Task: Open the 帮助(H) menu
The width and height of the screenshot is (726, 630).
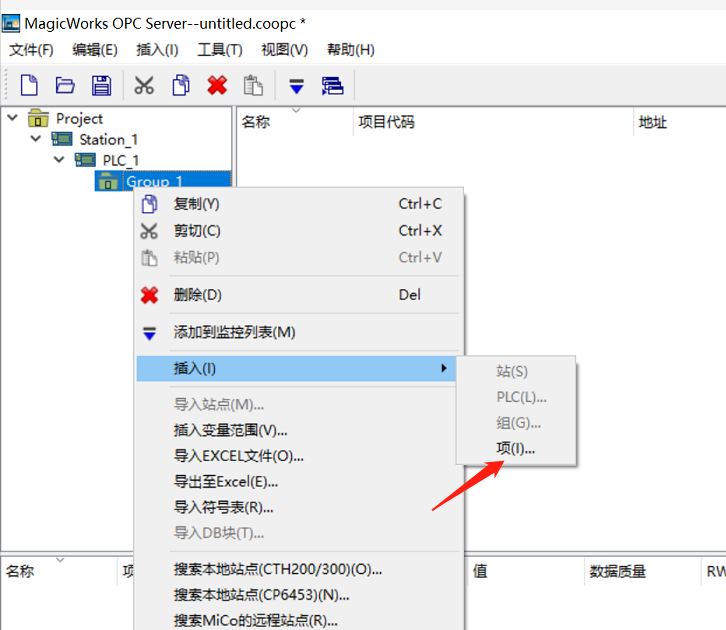Action: 351,50
